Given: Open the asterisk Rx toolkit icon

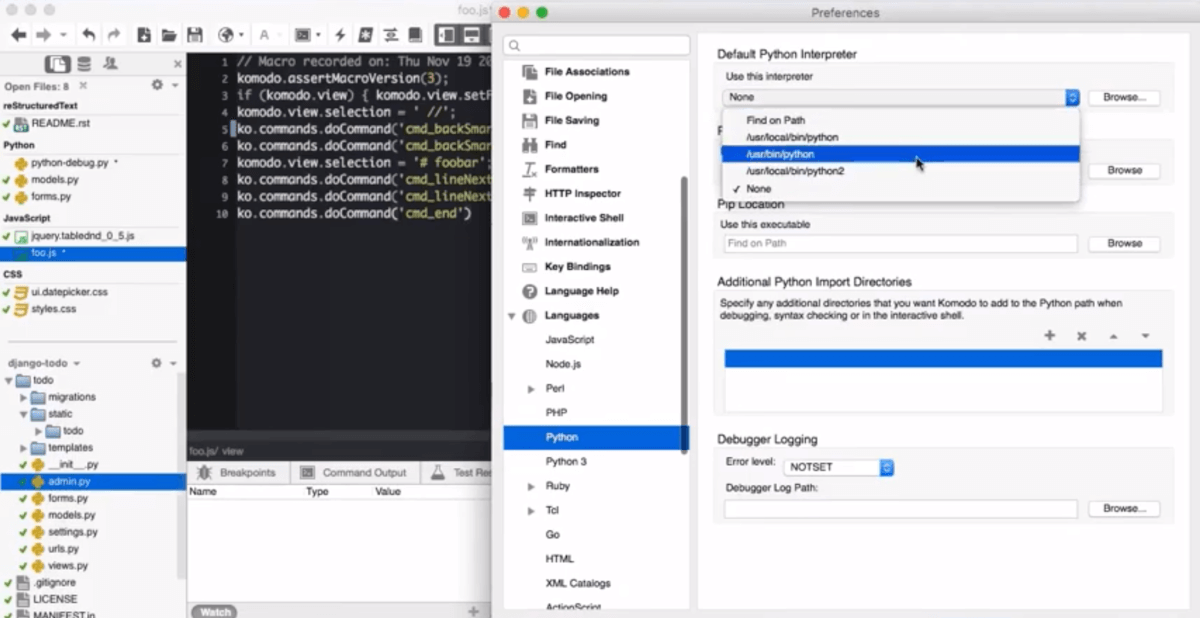Looking at the screenshot, I should click(x=365, y=35).
